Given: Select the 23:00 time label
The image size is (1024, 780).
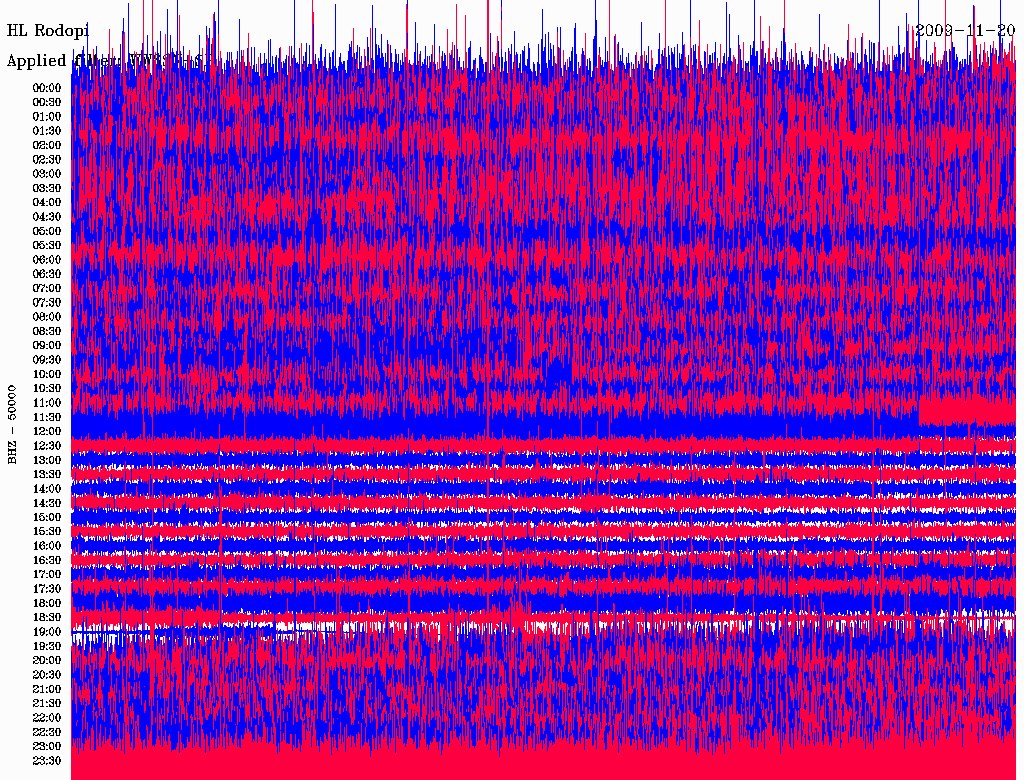Looking at the screenshot, I should pos(47,746).
